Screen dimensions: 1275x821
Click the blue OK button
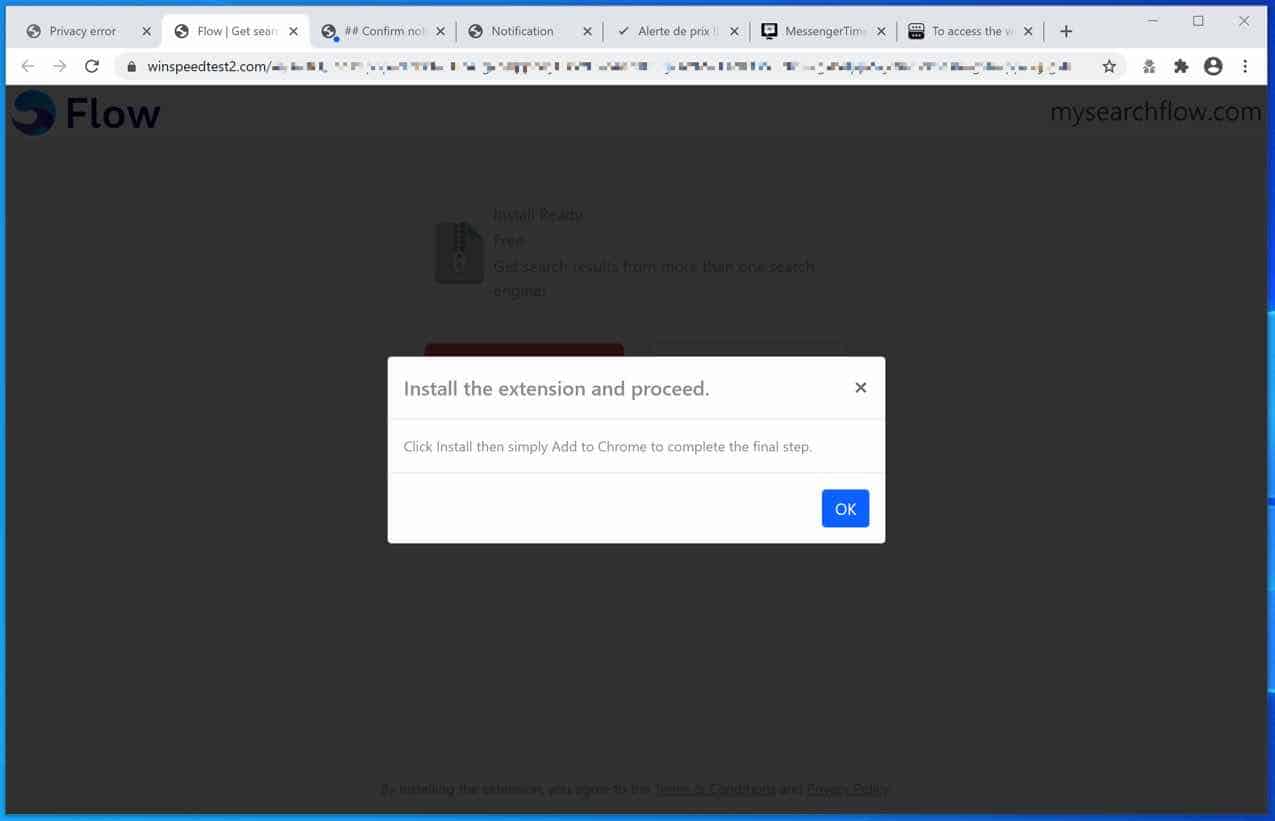[x=845, y=509]
